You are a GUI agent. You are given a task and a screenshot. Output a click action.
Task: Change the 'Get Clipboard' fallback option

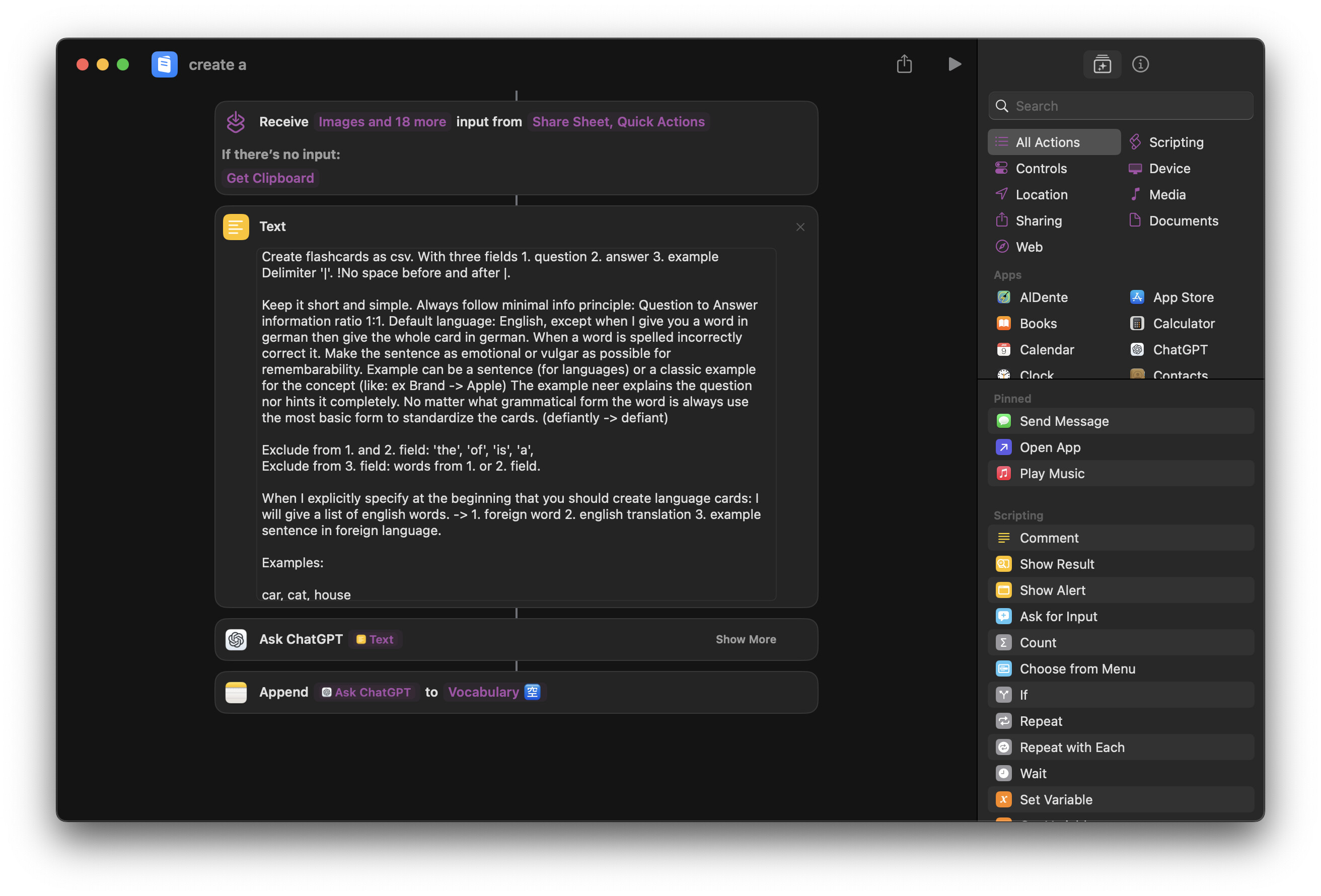(x=270, y=178)
